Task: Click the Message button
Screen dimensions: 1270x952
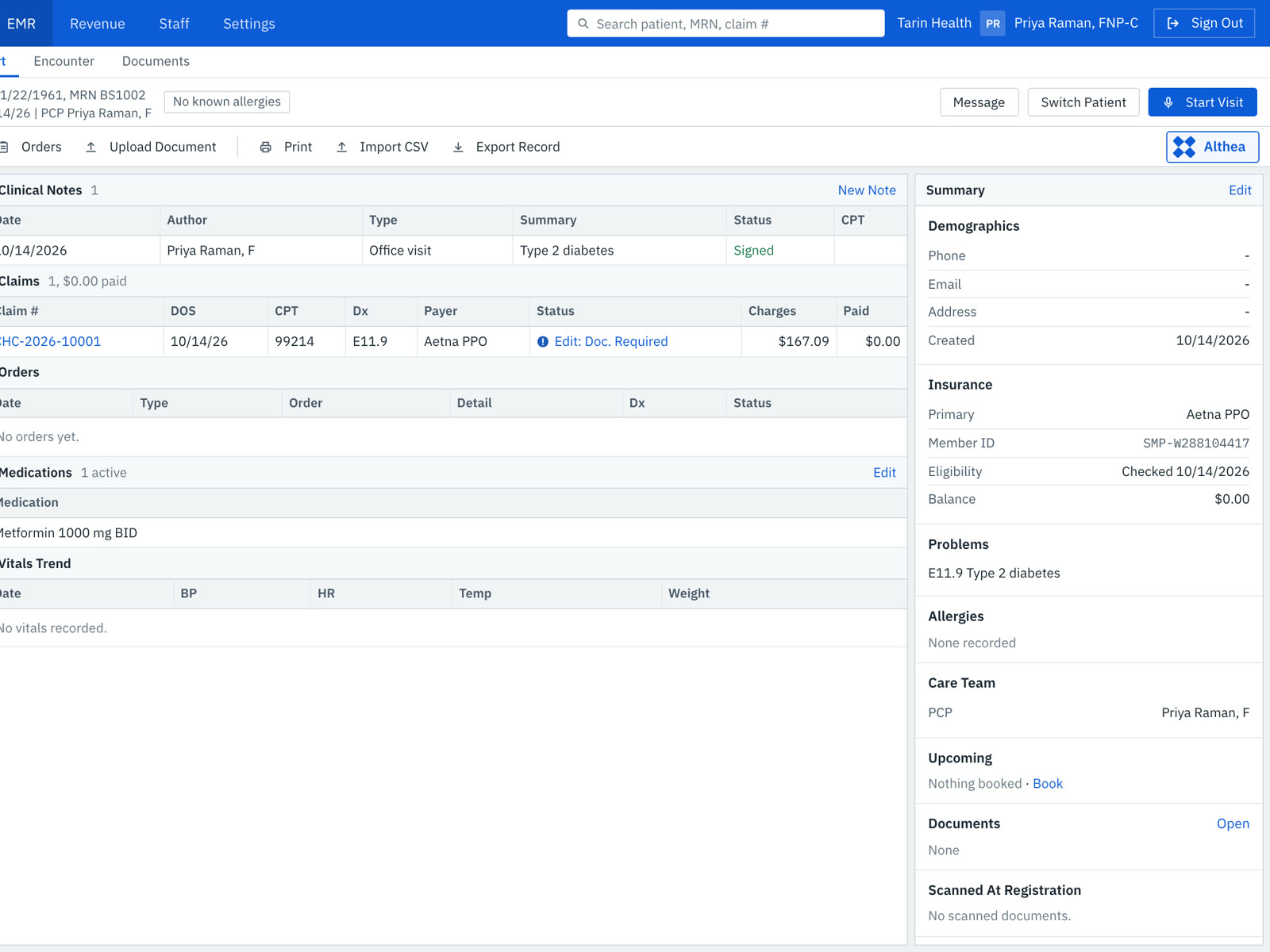Action: [979, 102]
